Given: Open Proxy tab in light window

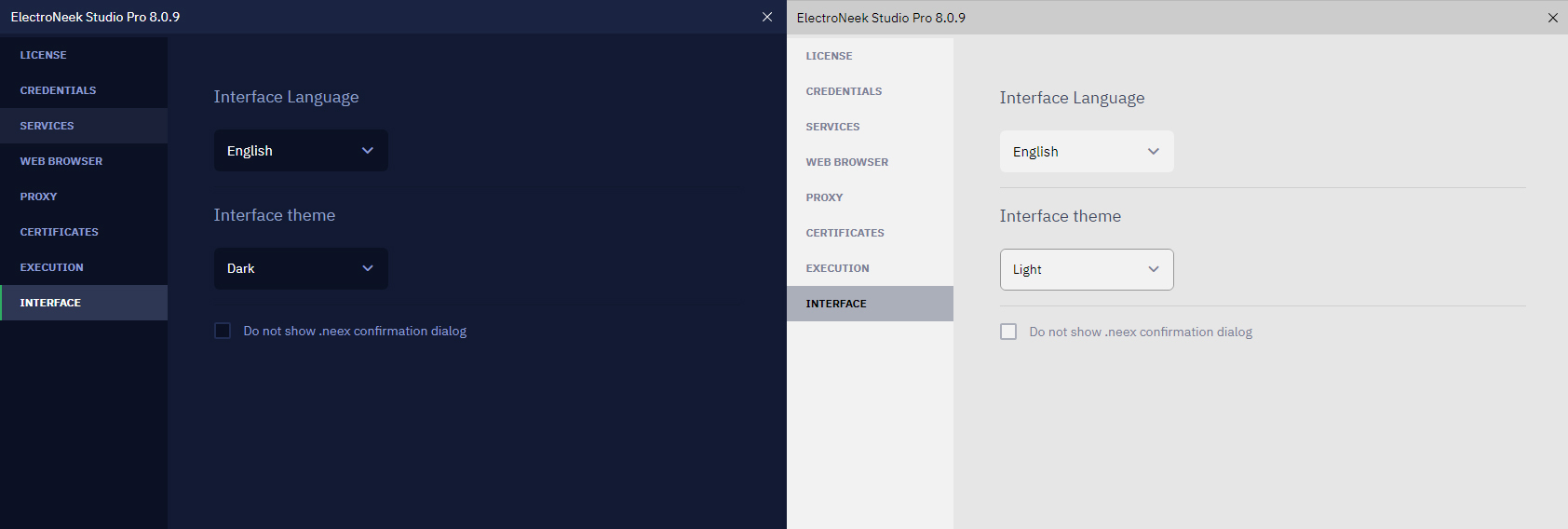Looking at the screenshot, I should 870,197.
